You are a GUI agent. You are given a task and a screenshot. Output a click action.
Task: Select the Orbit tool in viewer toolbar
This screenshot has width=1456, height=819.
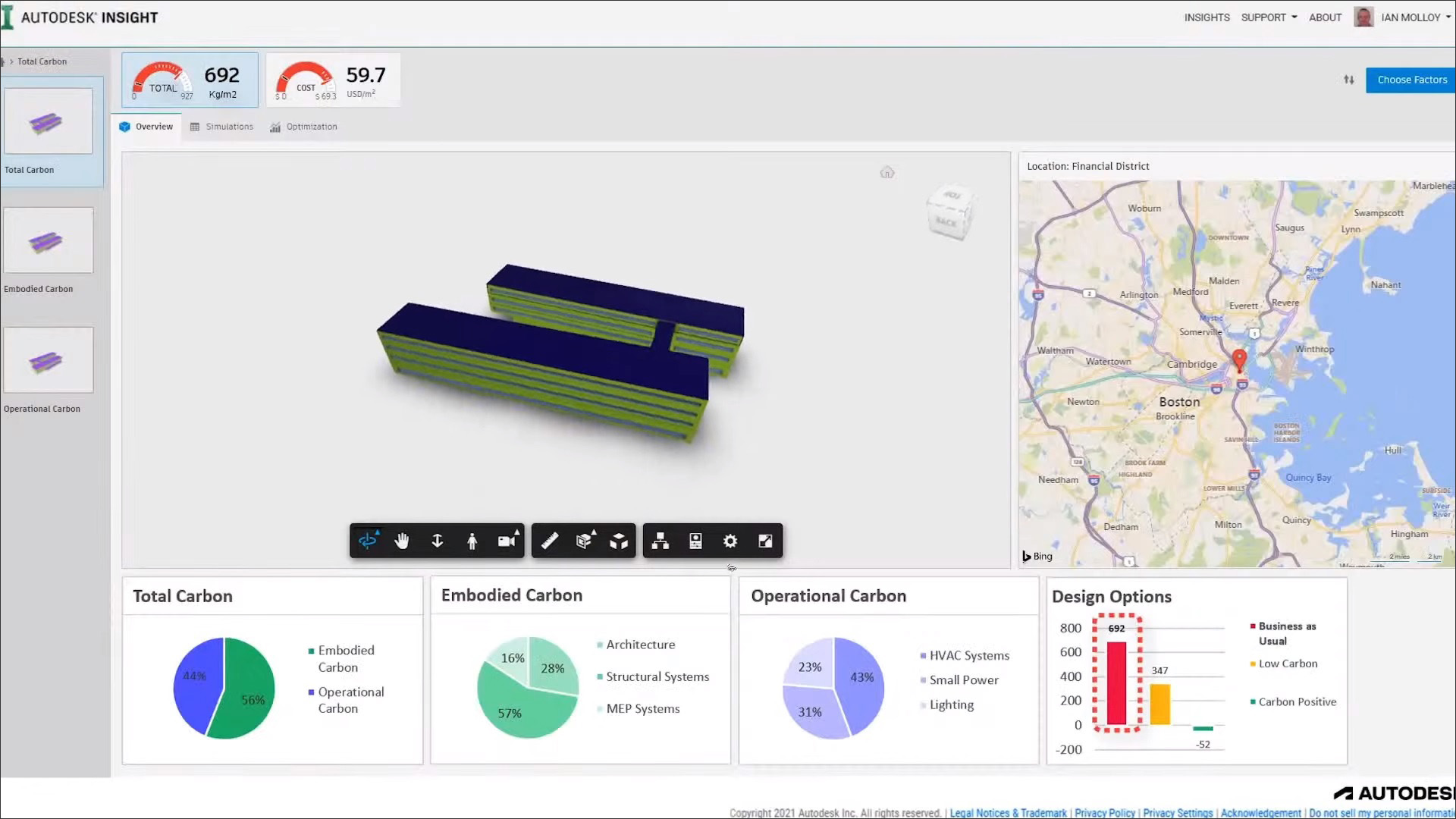(x=368, y=541)
